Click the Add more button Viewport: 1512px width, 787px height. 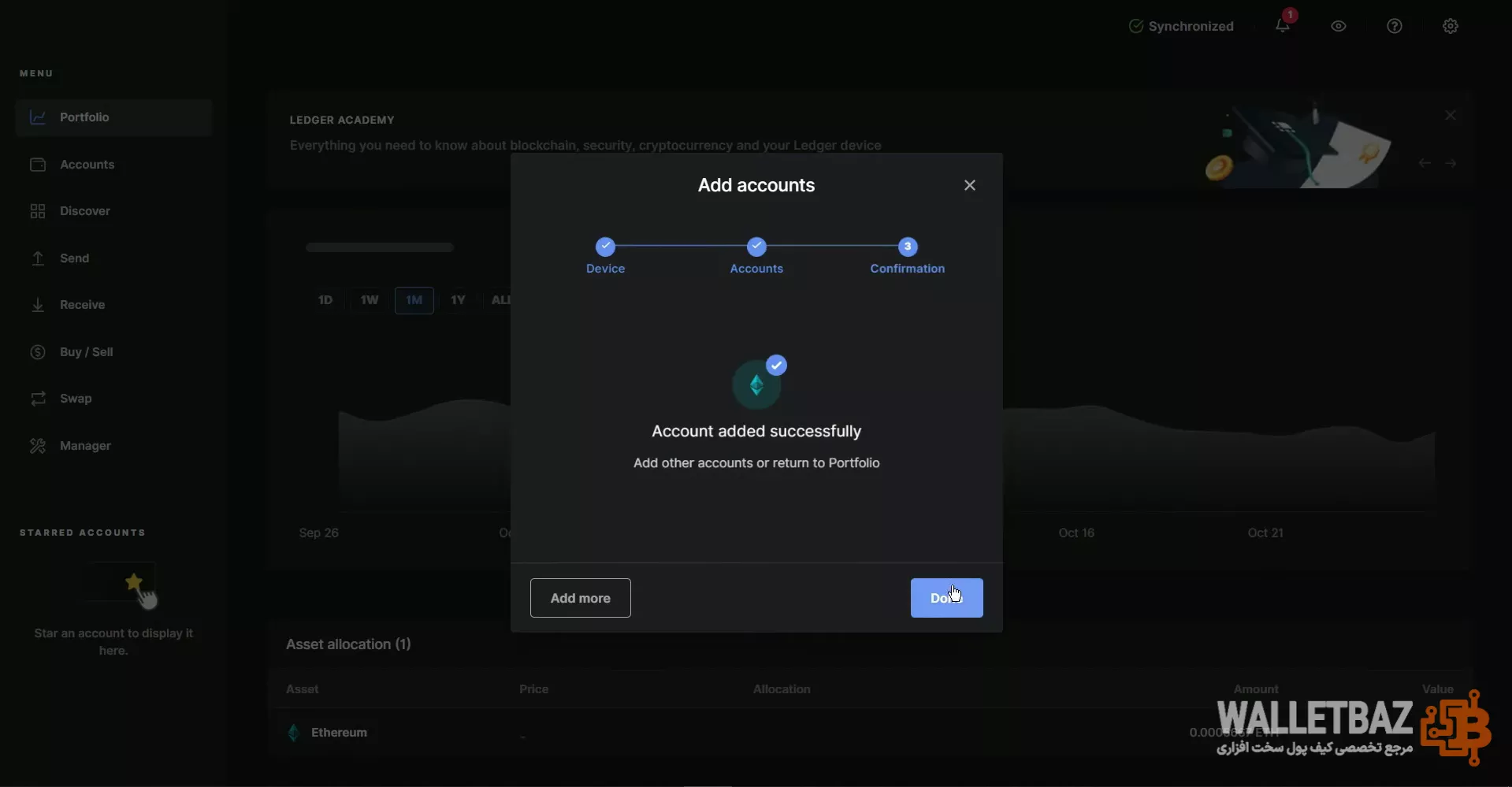[x=581, y=598]
